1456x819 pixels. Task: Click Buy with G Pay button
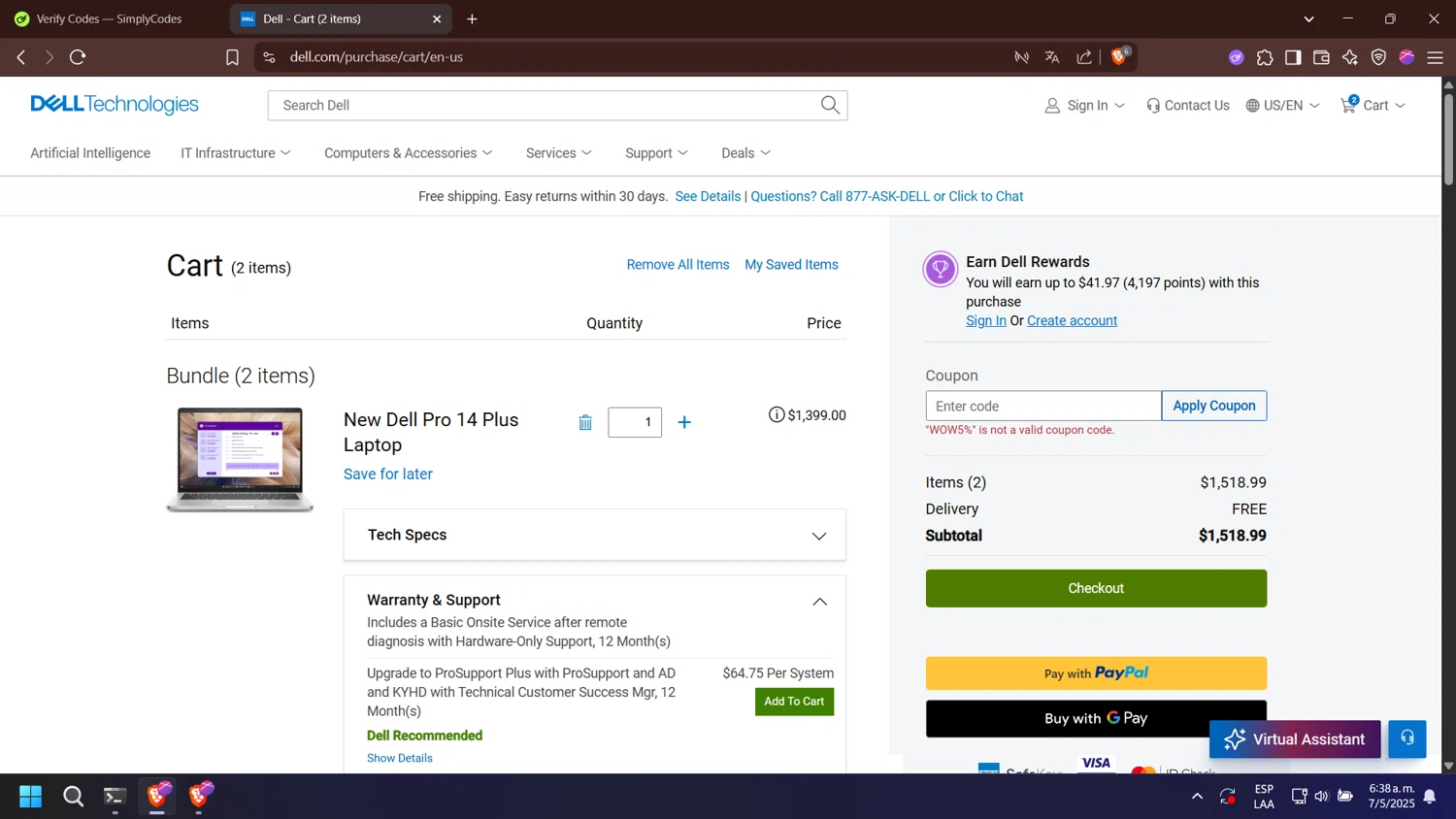click(x=1096, y=718)
